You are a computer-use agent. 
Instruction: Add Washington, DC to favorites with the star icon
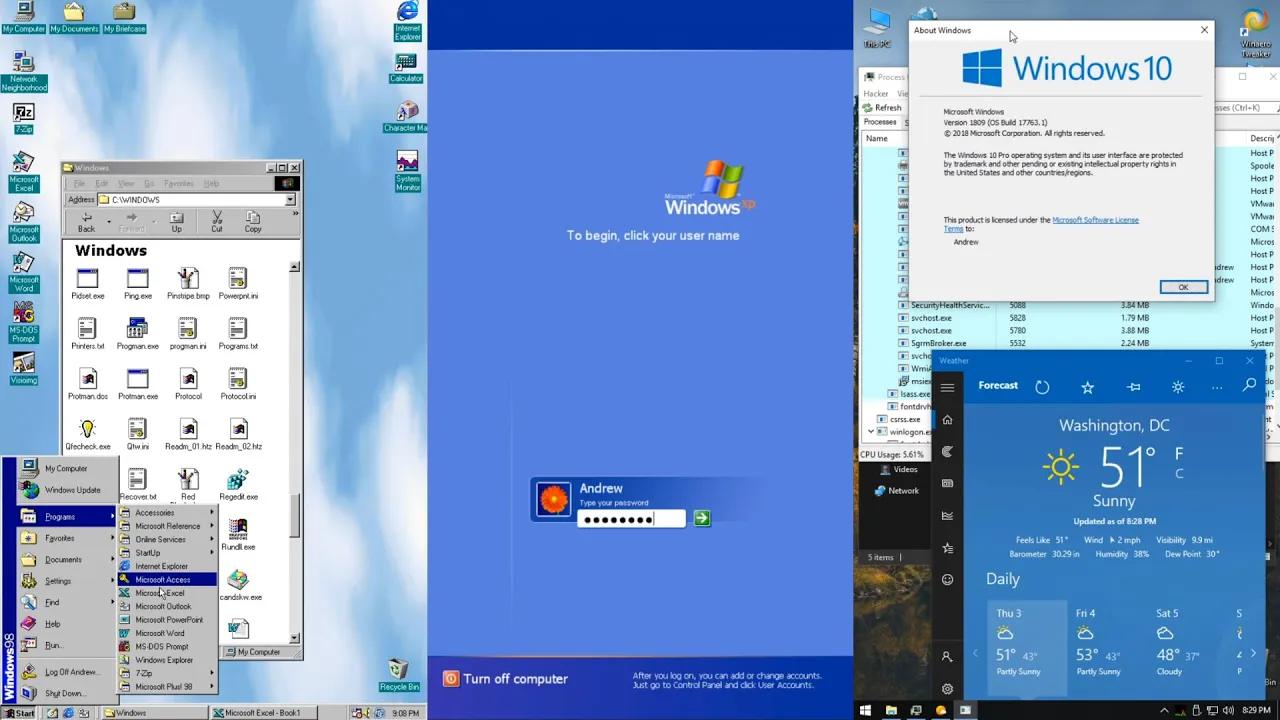(x=1087, y=387)
